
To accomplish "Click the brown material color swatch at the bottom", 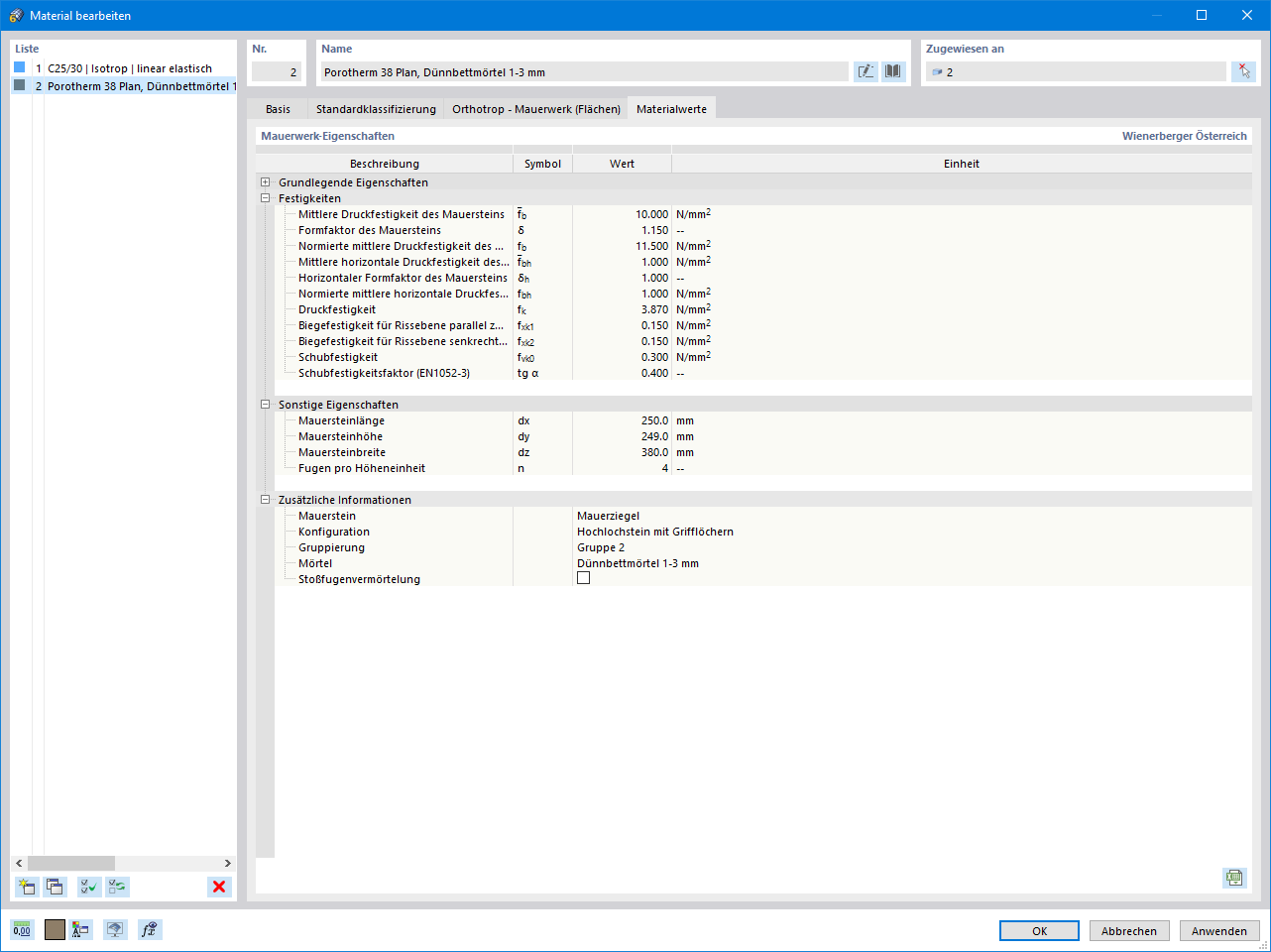I will [55, 929].
